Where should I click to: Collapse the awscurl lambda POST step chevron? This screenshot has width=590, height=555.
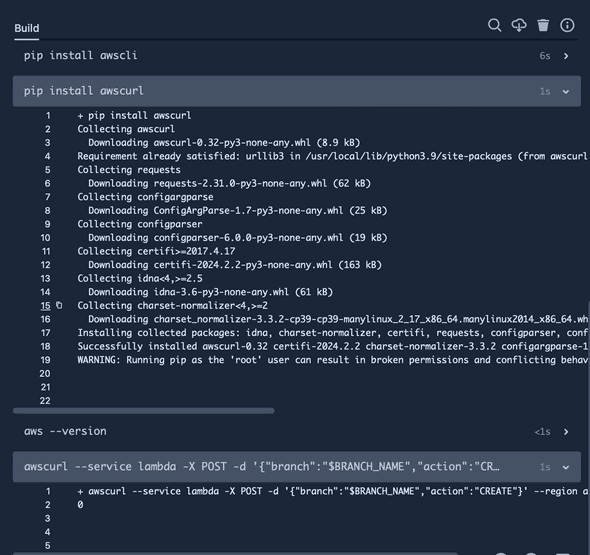[566, 467]
